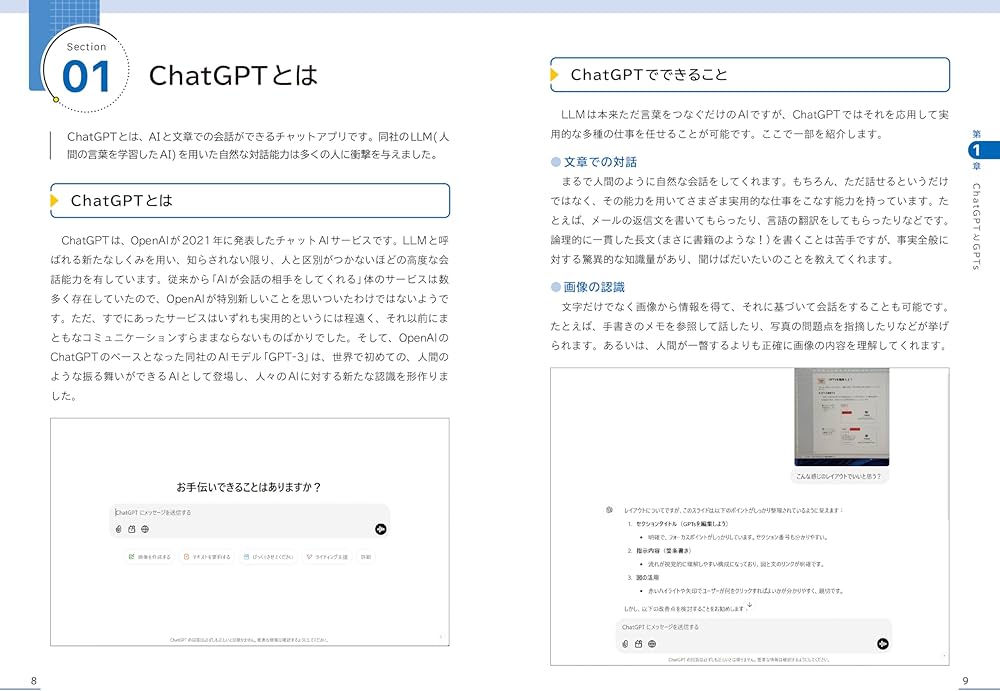Select the globe icon in bottom-right chat input
The height and width of the screenshot is (691, 1000).
[652, 644]
